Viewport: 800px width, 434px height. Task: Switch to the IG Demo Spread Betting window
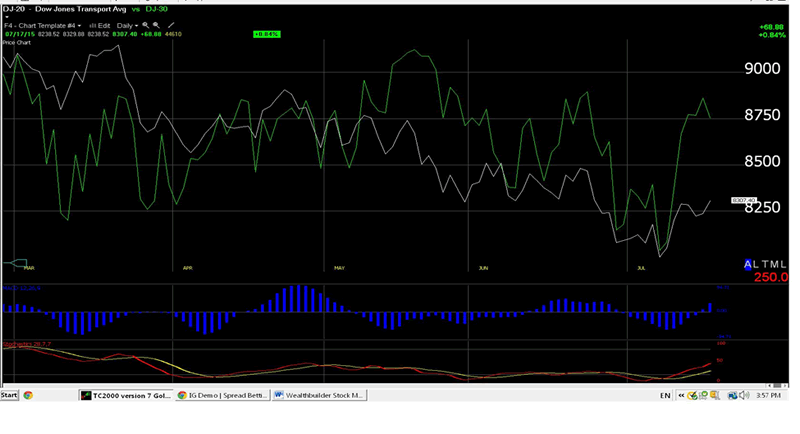tap(222, 395)
